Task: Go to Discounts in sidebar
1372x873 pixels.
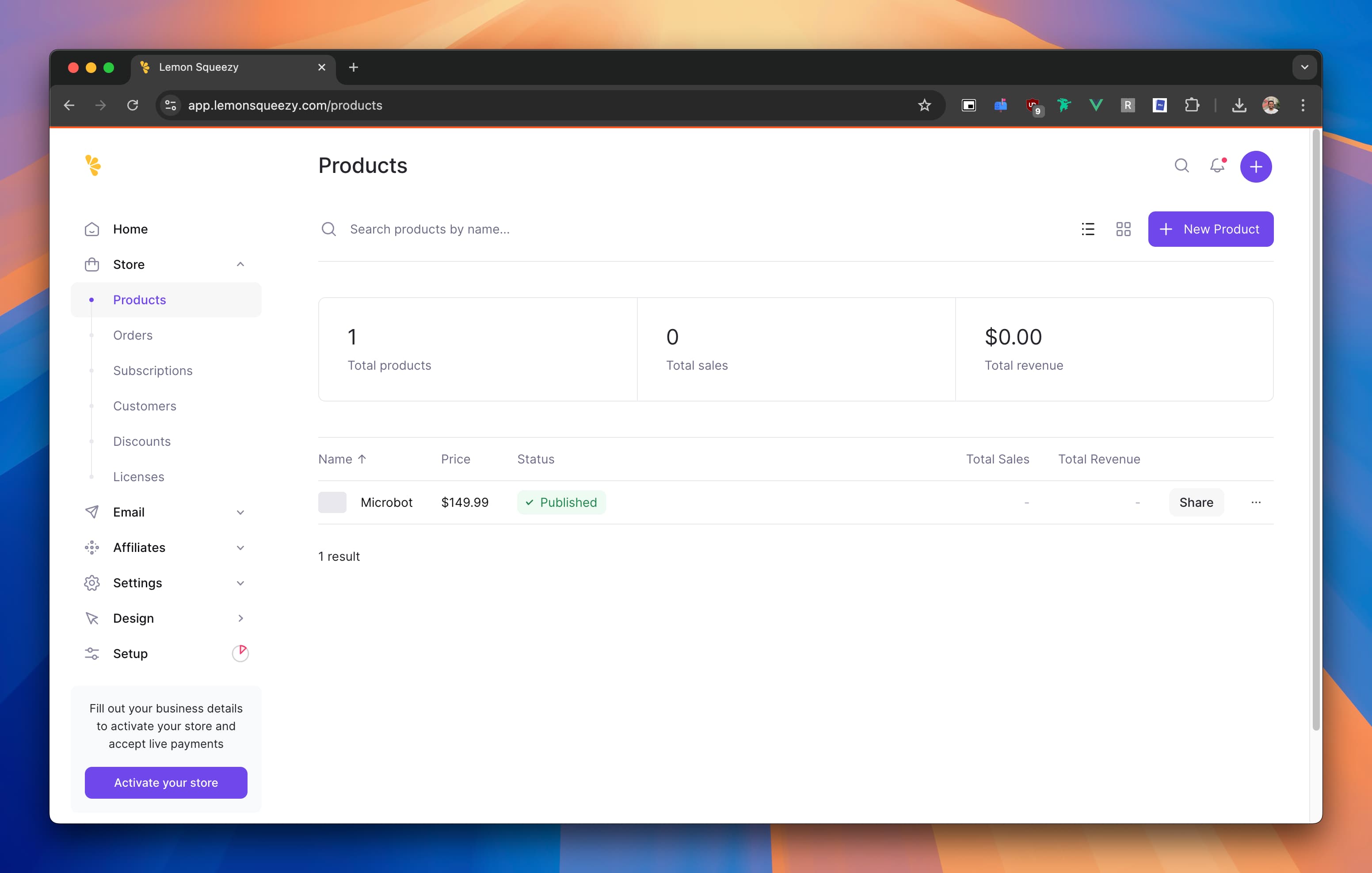Action: (142, 441)
